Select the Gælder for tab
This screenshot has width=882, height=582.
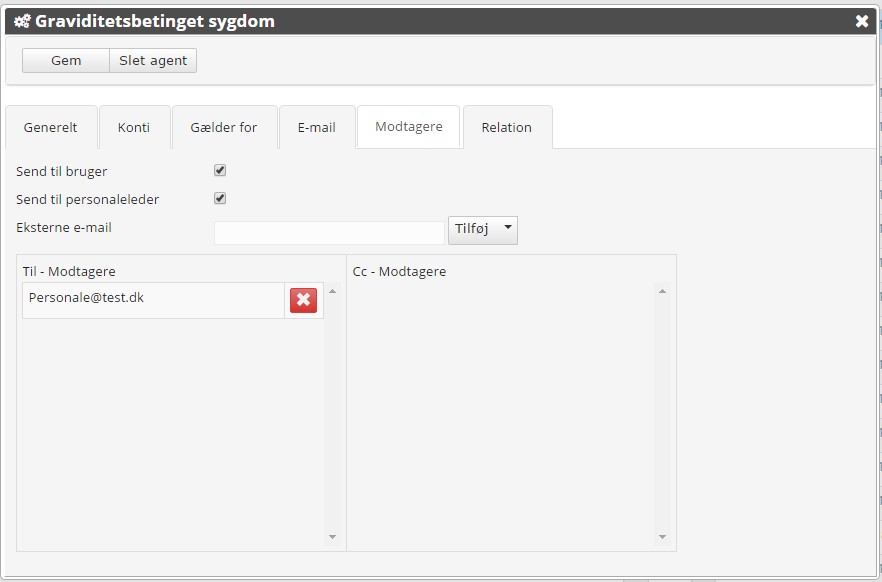coord(224,127)
